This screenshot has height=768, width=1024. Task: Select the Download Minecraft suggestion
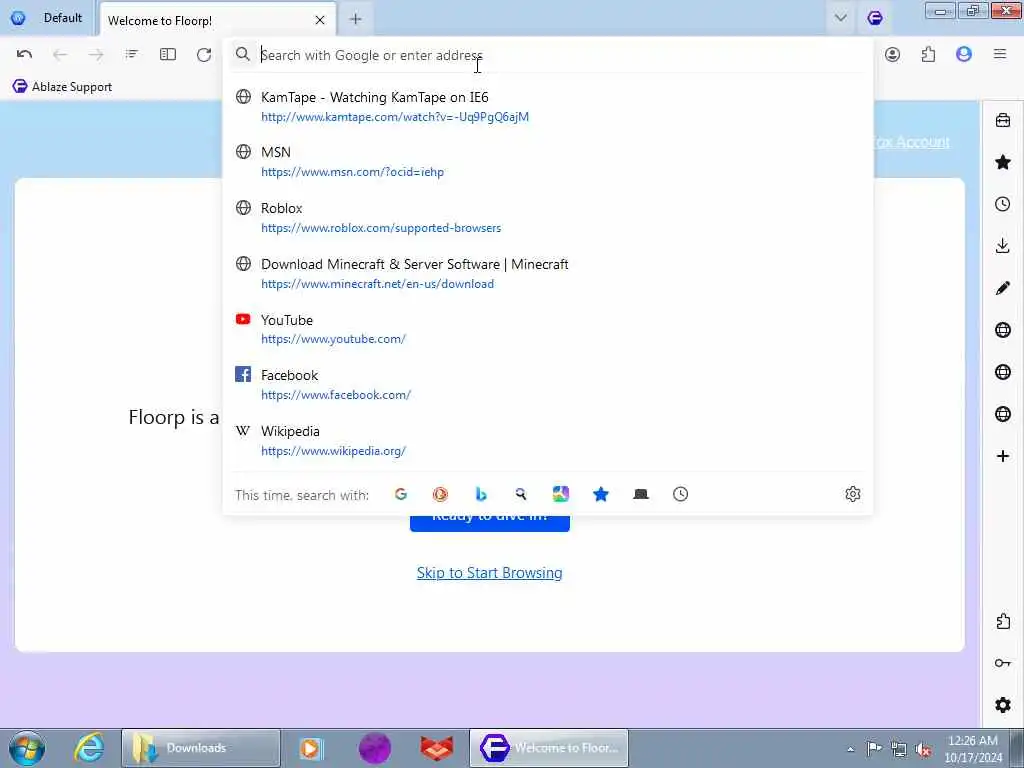[x=547, y=274]
